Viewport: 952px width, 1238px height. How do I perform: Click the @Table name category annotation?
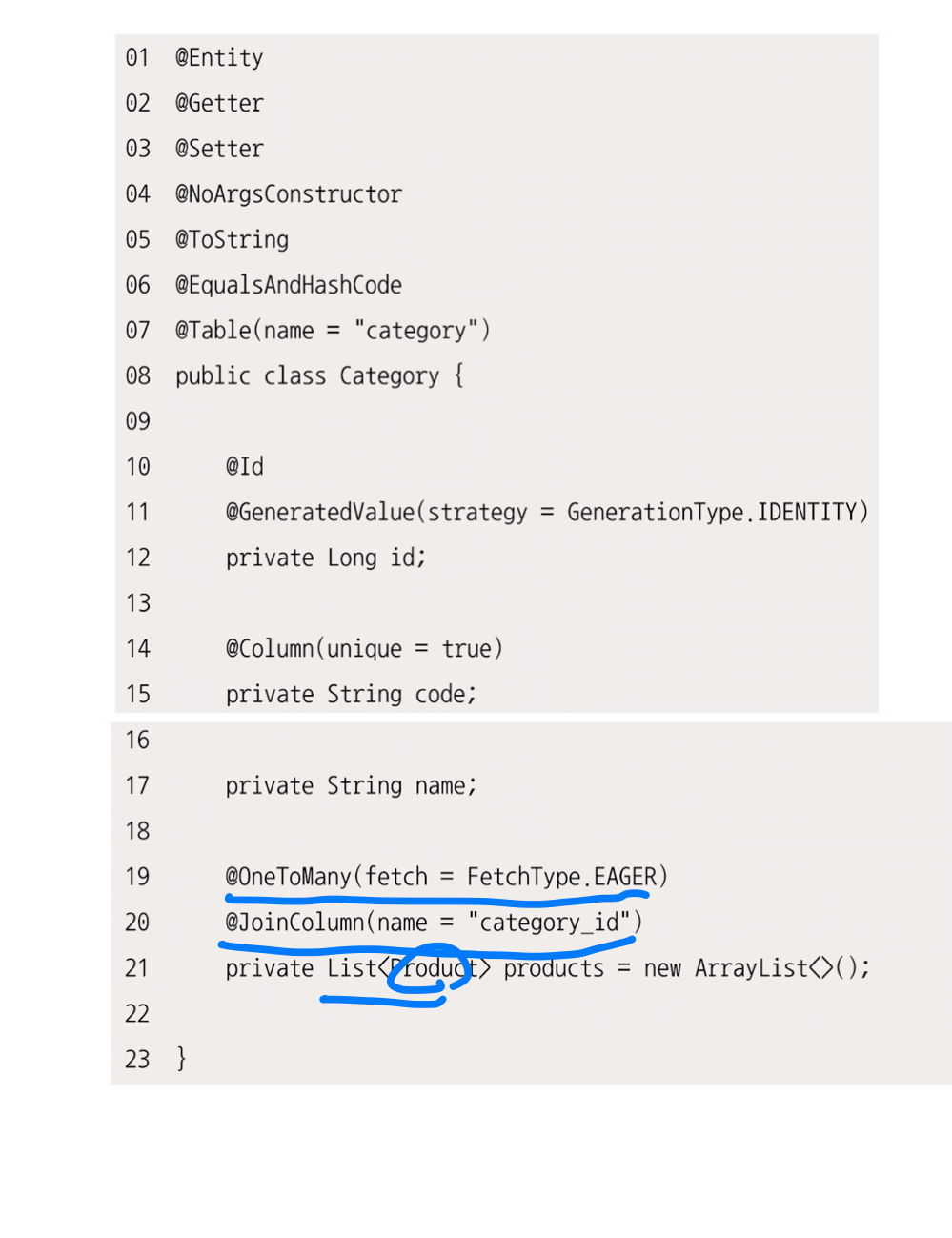click(334, 331)
